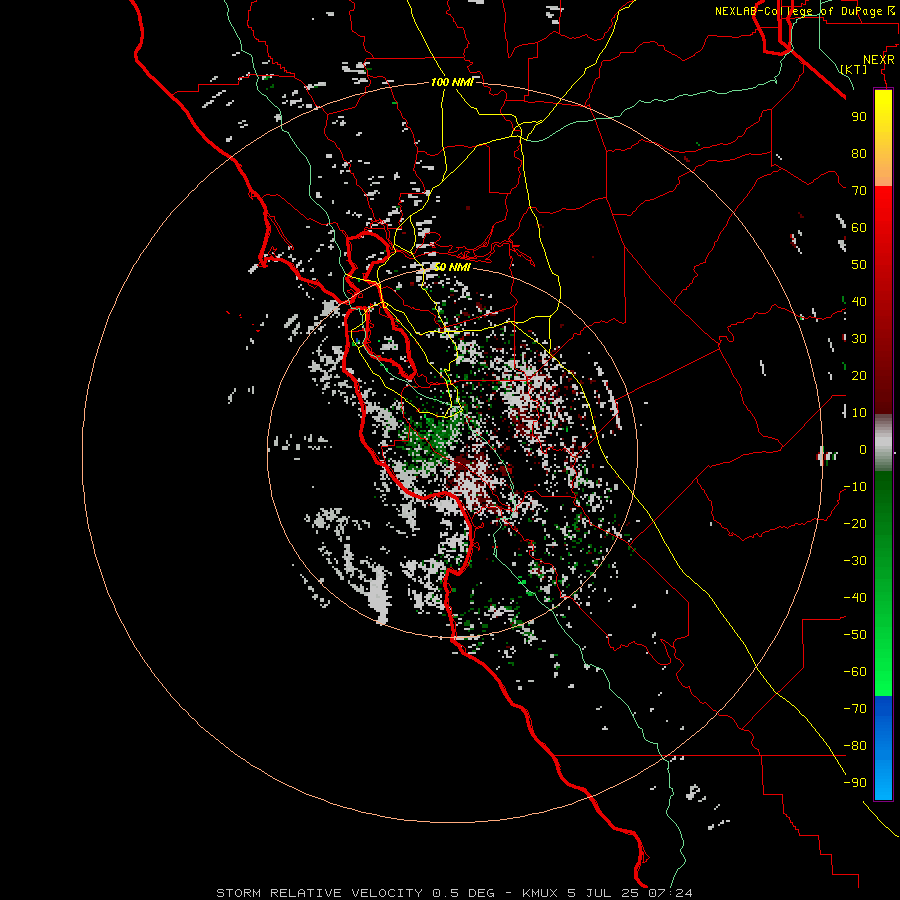Screen dimensions: 900x900
Task: Click the "10" value on the velocity scale
Action: point(859,413)
